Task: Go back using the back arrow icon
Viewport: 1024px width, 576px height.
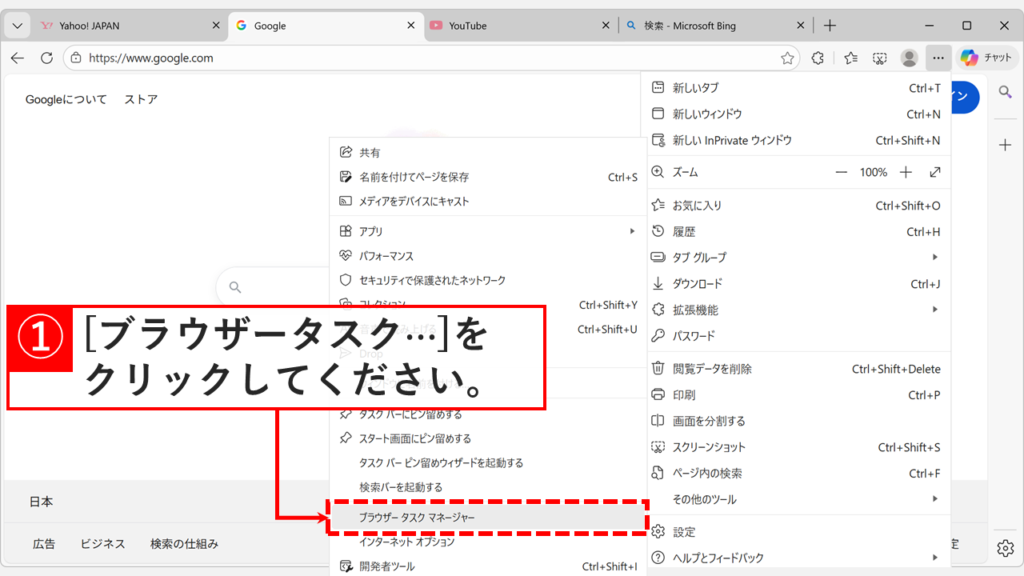Action: (18, 58)
